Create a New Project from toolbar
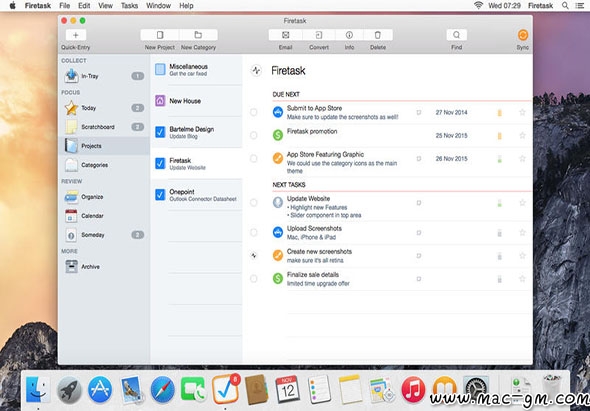The image size is (590, 411). tap(160, 35)
